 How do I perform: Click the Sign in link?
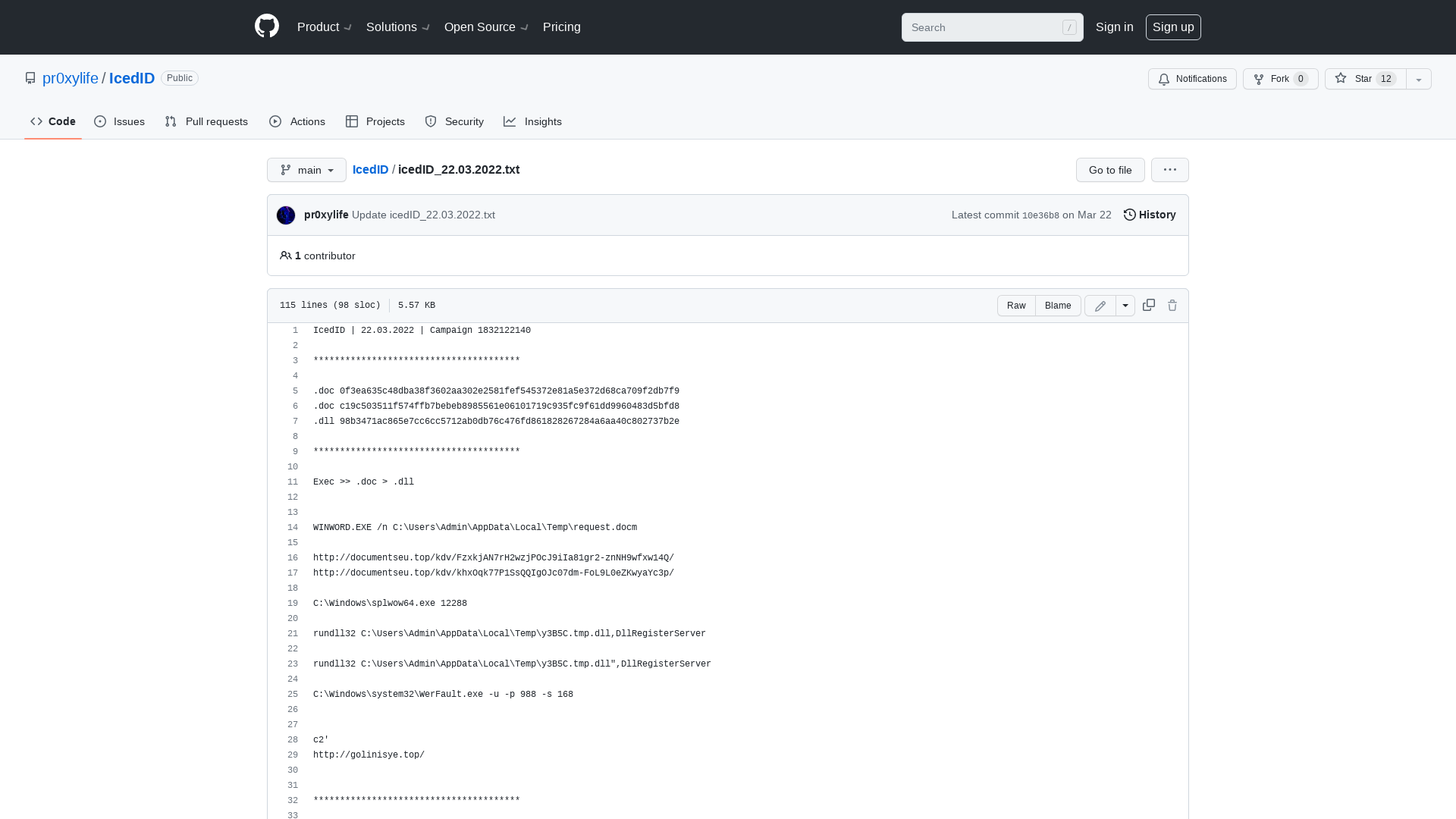click(1114, 27)
